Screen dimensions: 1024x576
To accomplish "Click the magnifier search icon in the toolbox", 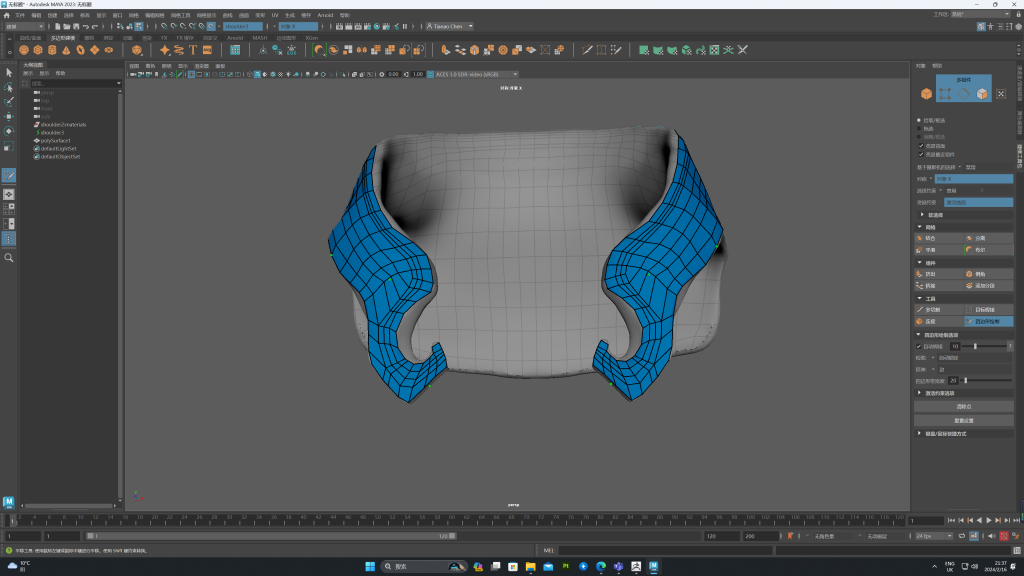I will click(8, 258).
